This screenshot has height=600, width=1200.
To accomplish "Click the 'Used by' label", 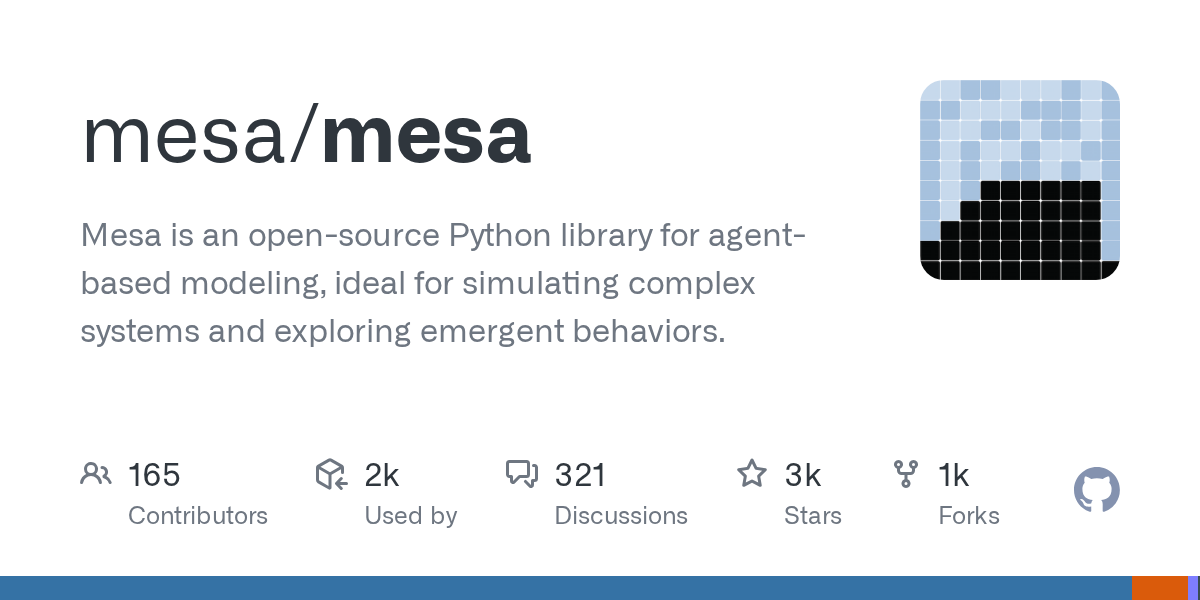I will [x=411, y=516].
